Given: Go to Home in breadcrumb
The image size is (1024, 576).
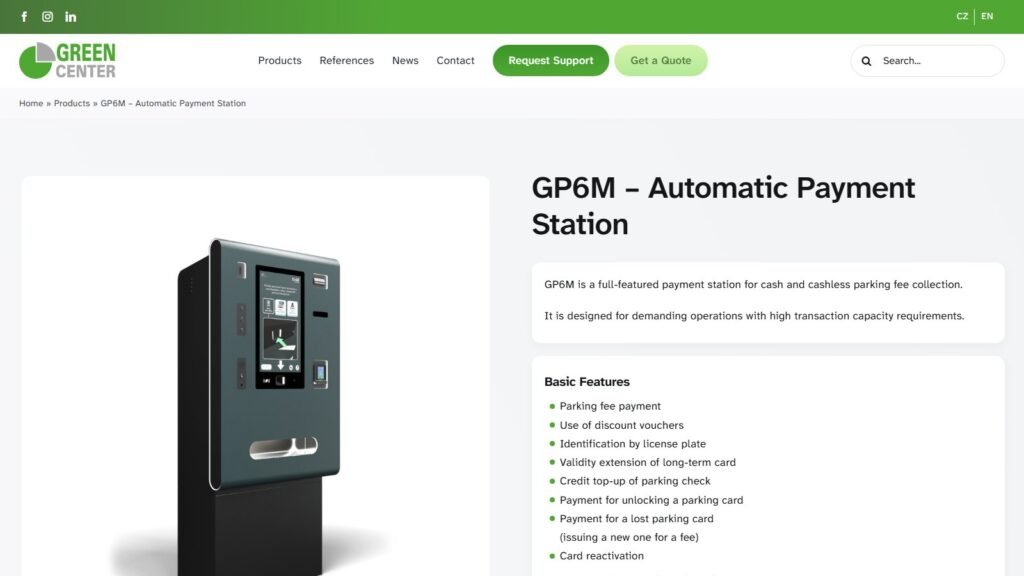Looking at the screenshot, I should pos(31,103).
